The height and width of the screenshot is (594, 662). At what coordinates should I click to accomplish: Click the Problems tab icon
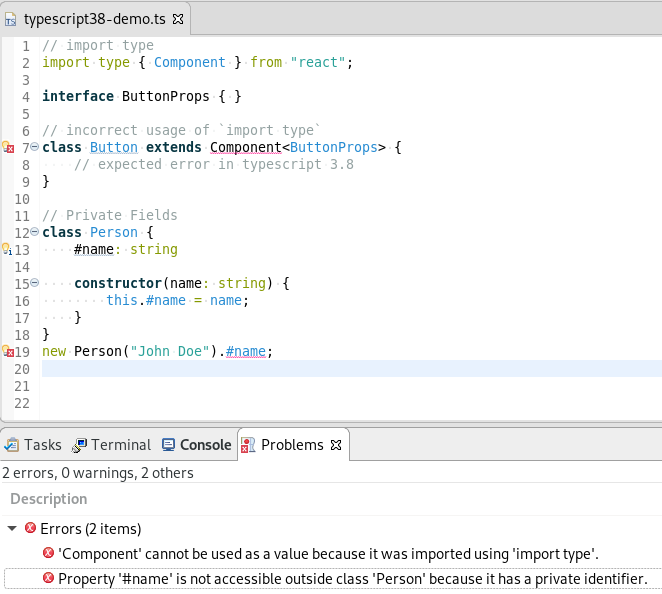click(x=248, y=445)
